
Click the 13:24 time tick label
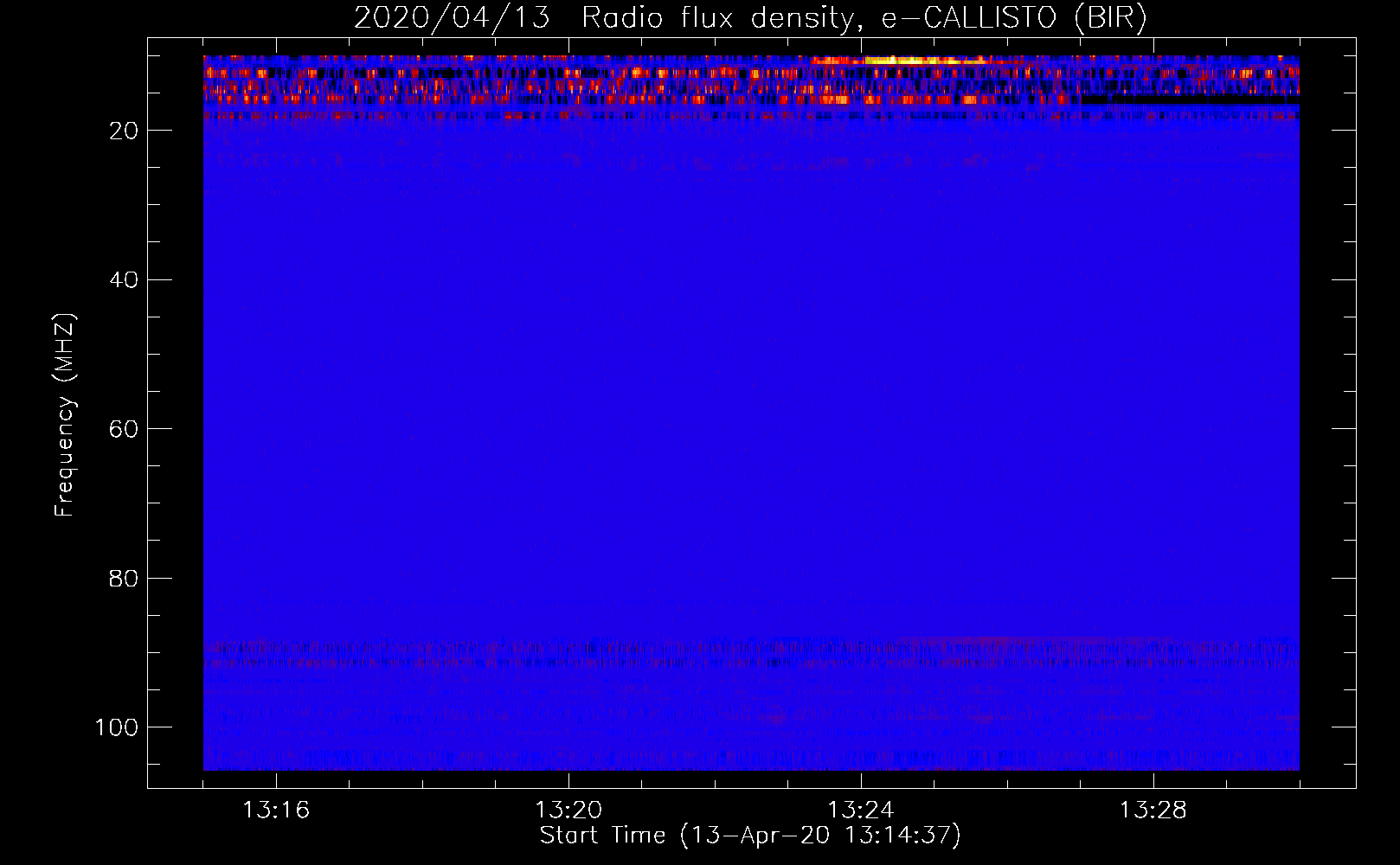pos(861,811)
